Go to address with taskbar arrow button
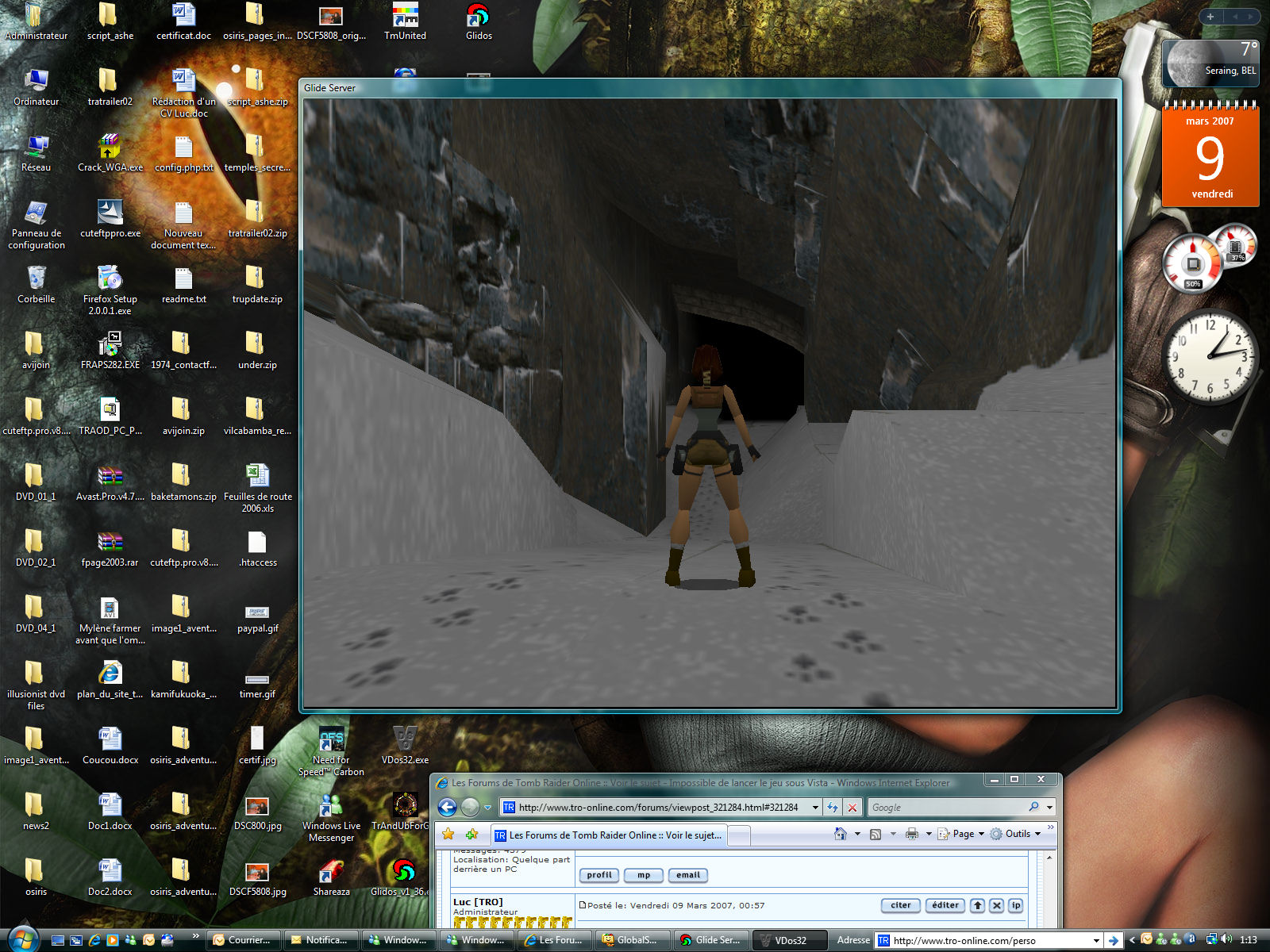This screenshot has height=952, width=1270. (1113, 940)
